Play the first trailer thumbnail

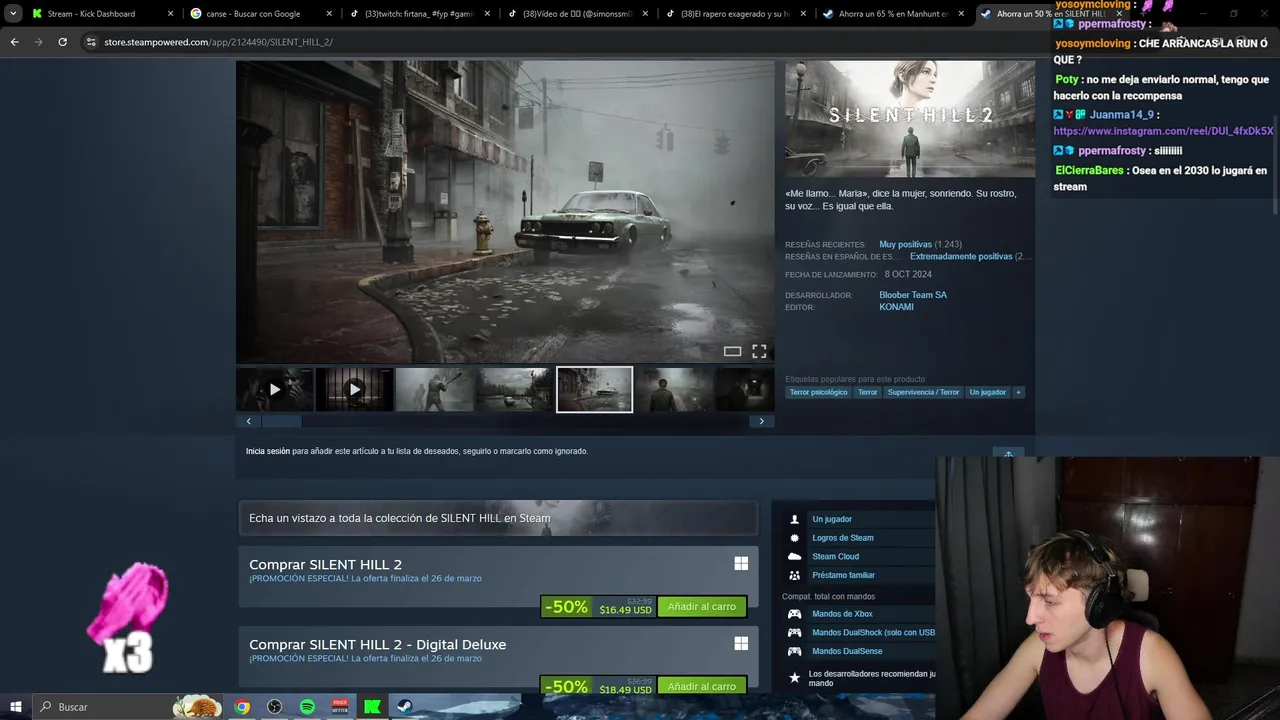(275, 390)
